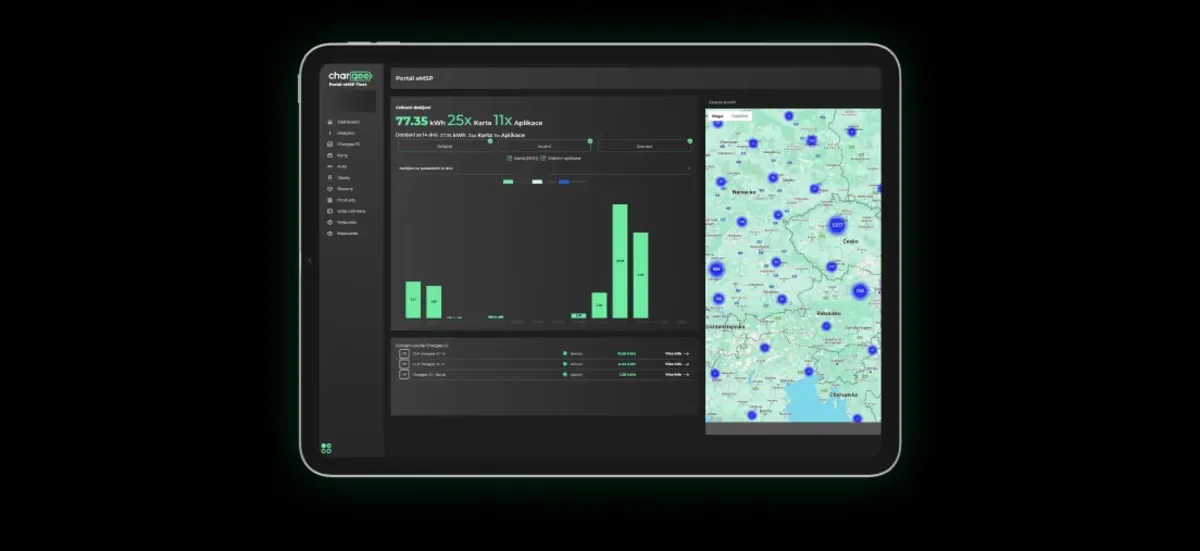Click the blue legend swatch above chart

pyautogui.click(x=564, y=181)
